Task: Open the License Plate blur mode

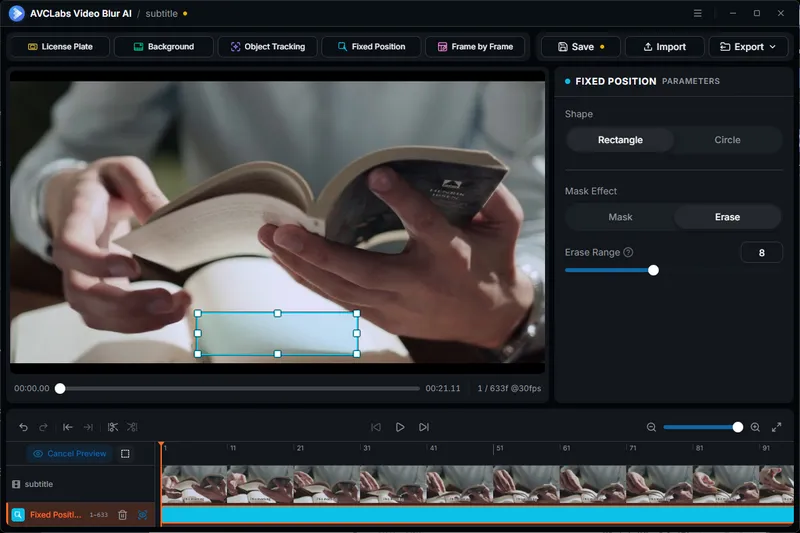Action: coord(60,46)
